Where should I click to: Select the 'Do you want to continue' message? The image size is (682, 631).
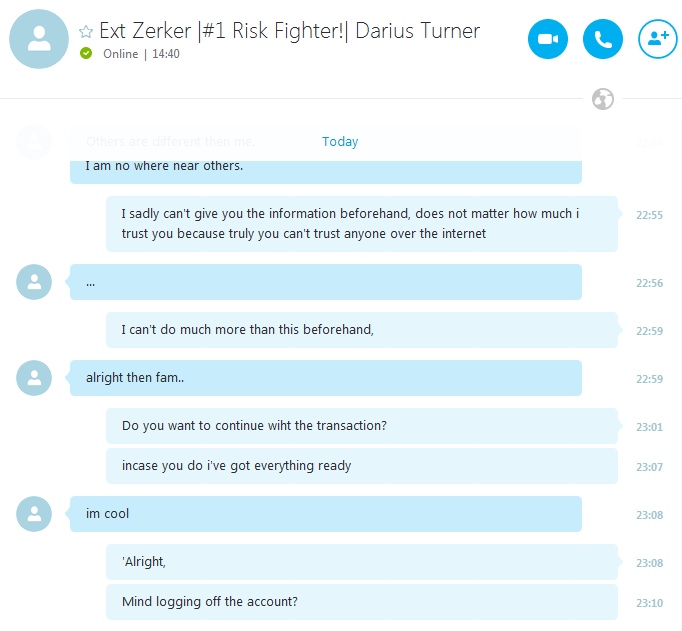click(362, 426)
